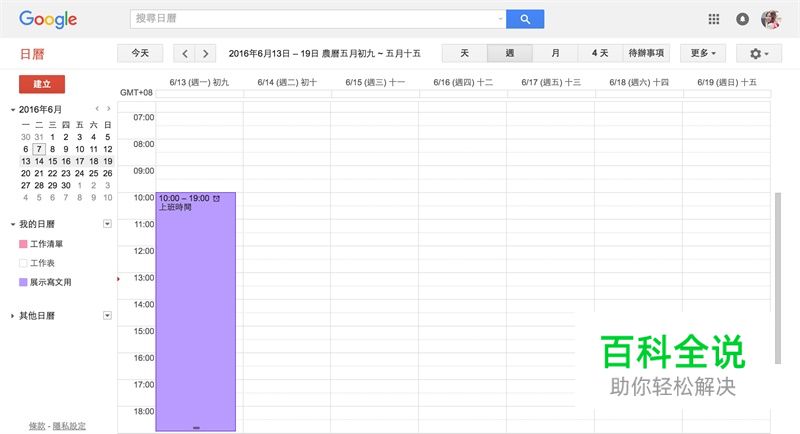Click the 今天 button

point(140,54)
